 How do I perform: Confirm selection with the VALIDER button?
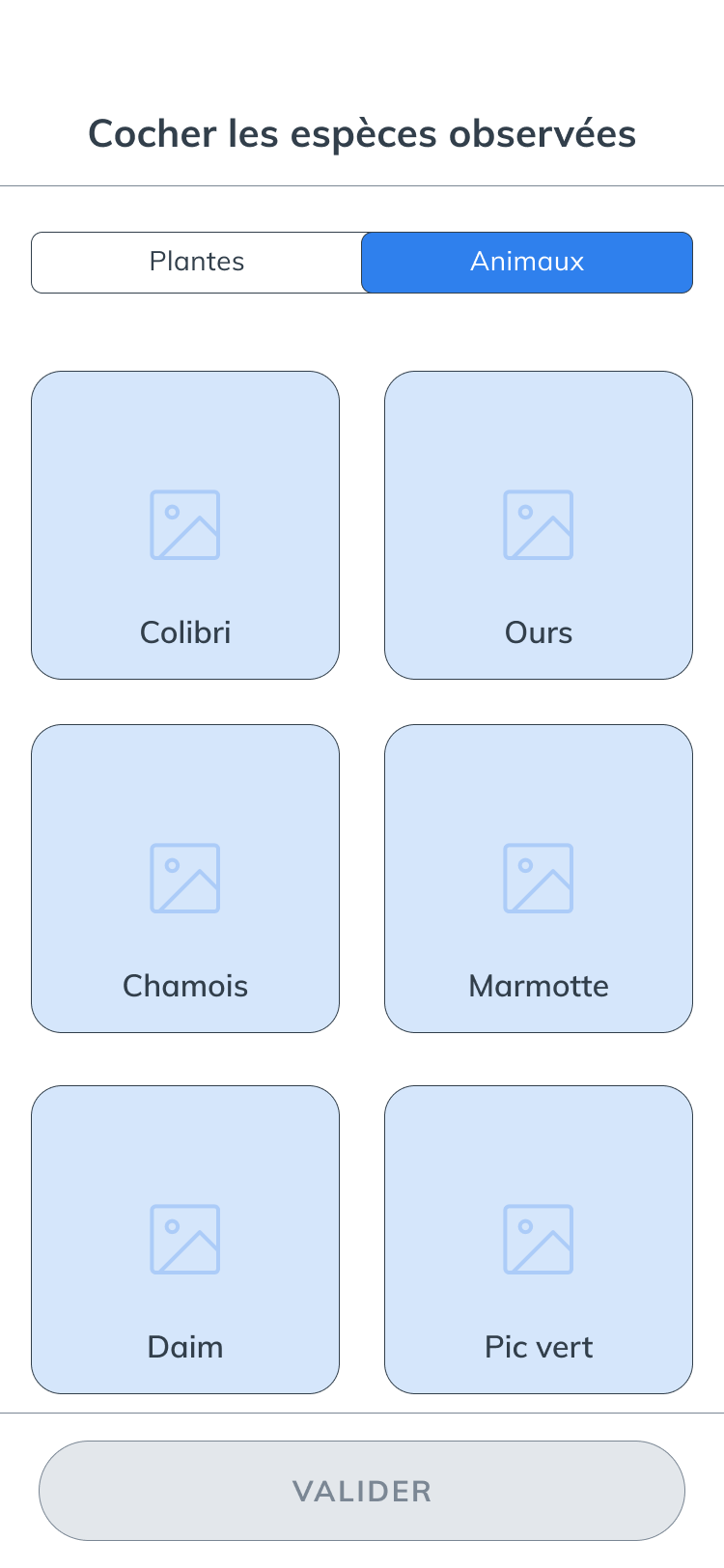click(x=362, y=1491)
